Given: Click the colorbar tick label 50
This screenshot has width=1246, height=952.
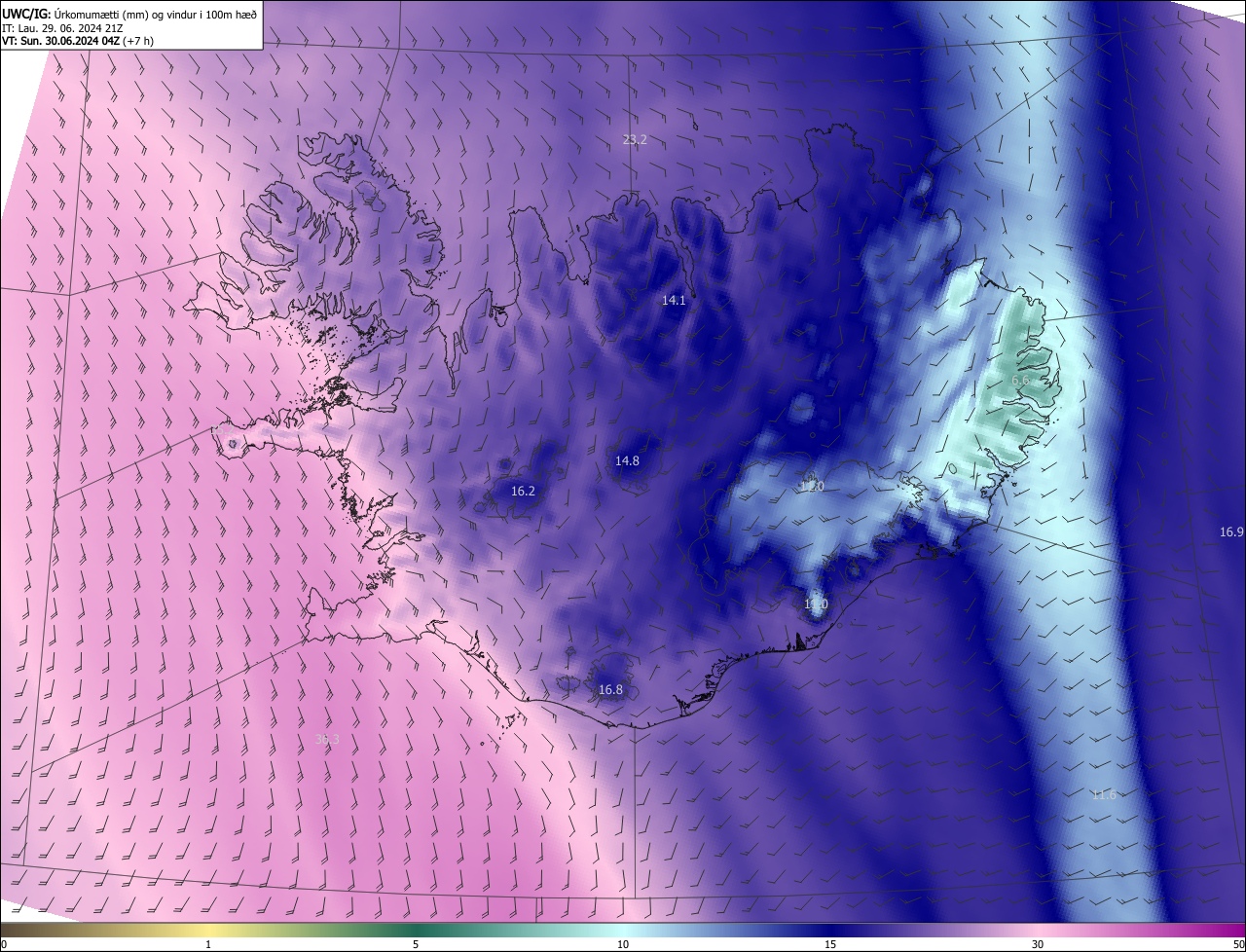Looking at the screenshot, I should pos(1239,944).
